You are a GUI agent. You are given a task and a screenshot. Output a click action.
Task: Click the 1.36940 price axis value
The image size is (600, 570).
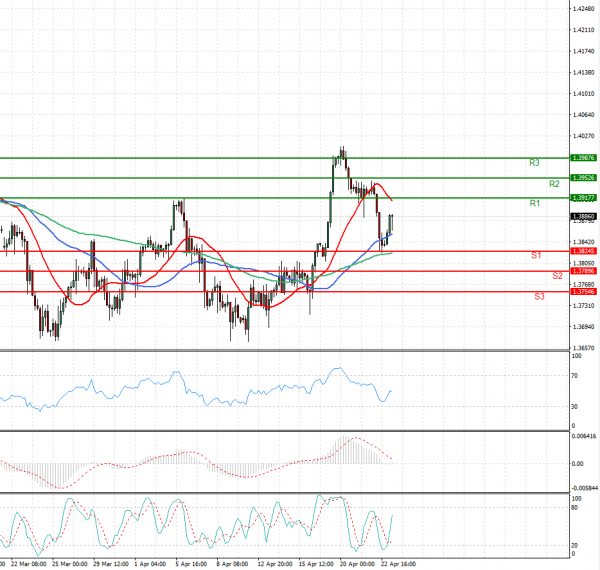[x=584, y=327]
